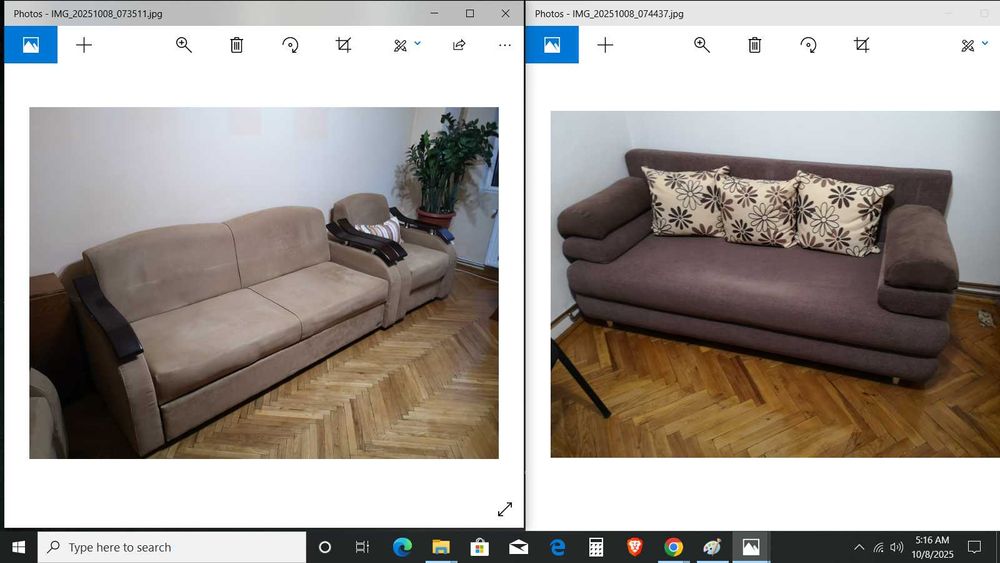Image resolution: width=1000 pixels, height=563 pixels.
Task: Crop the image in left Photos window
Action: (343, 45)
